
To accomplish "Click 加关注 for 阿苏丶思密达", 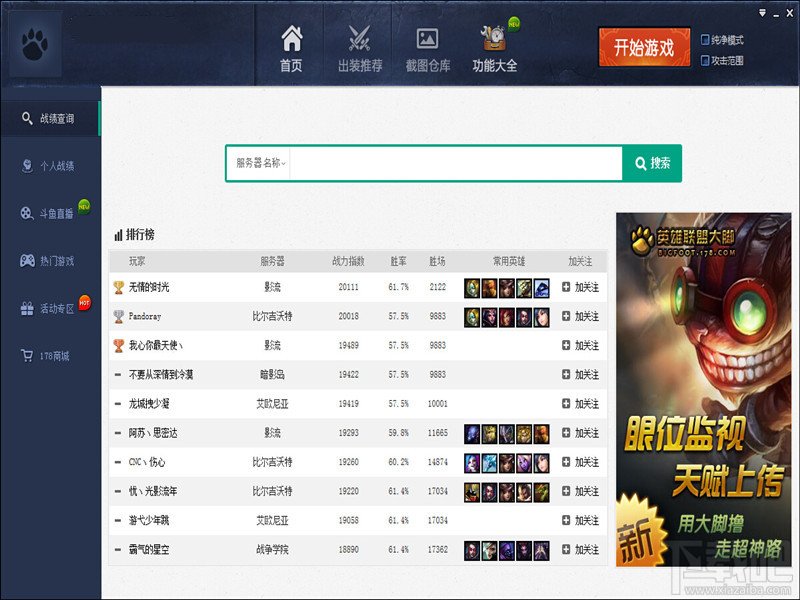I will 580,433.
